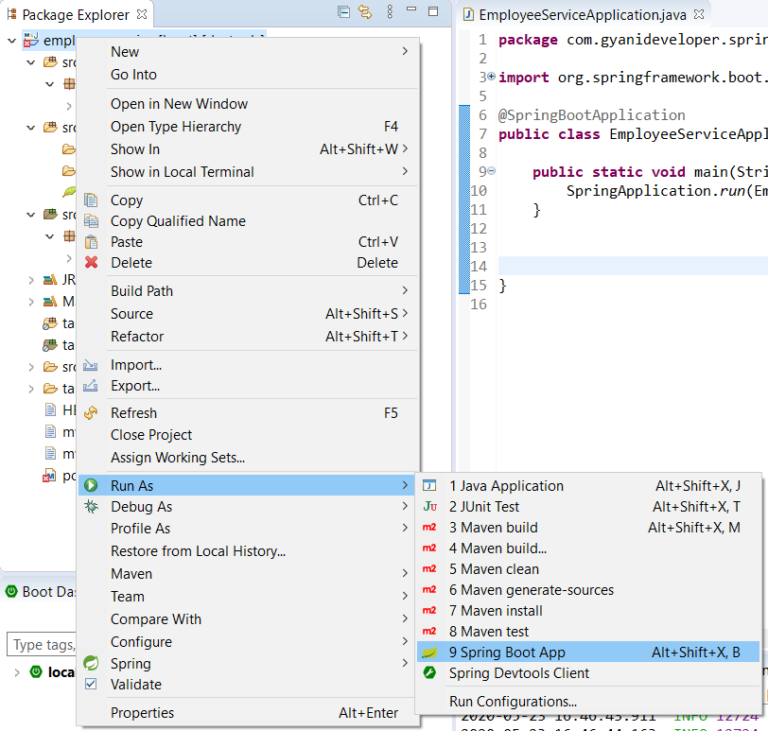Image resolution: width=768 pixels, height=731 pixels.
Task: Collapse the employee project tree node
Action: [12, 41]
